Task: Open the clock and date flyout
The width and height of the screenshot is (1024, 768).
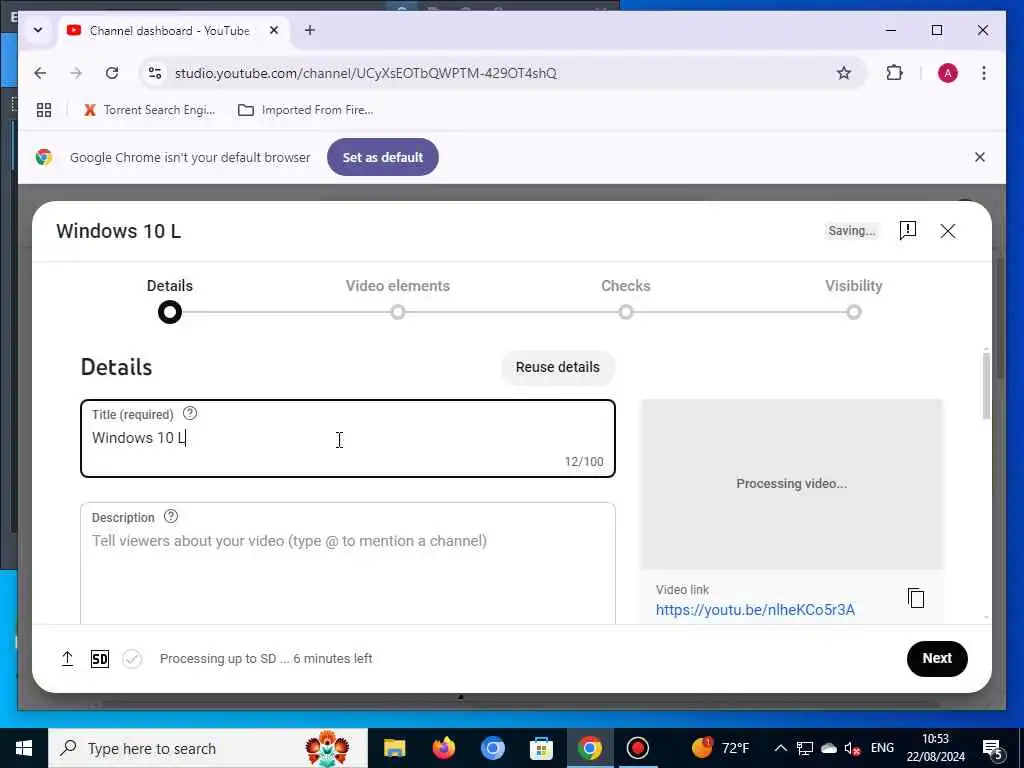Action: [x=936, y=748]
